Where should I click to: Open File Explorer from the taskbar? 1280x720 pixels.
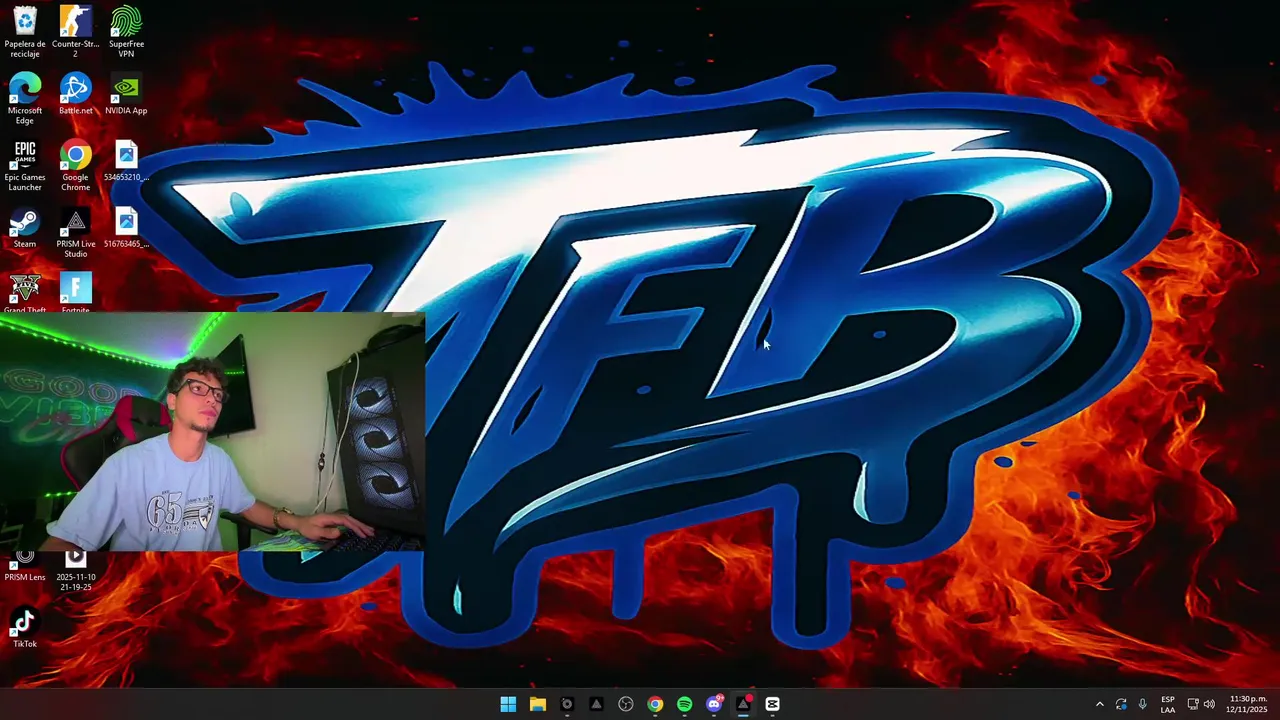click(x=537, y=704)
